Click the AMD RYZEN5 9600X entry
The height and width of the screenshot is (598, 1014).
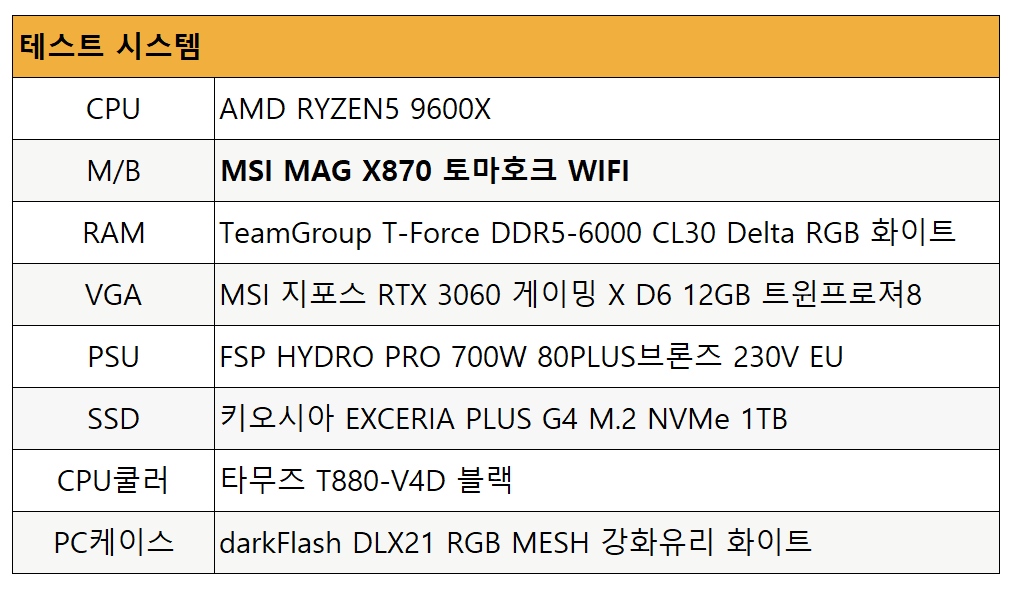pos(355,109)
